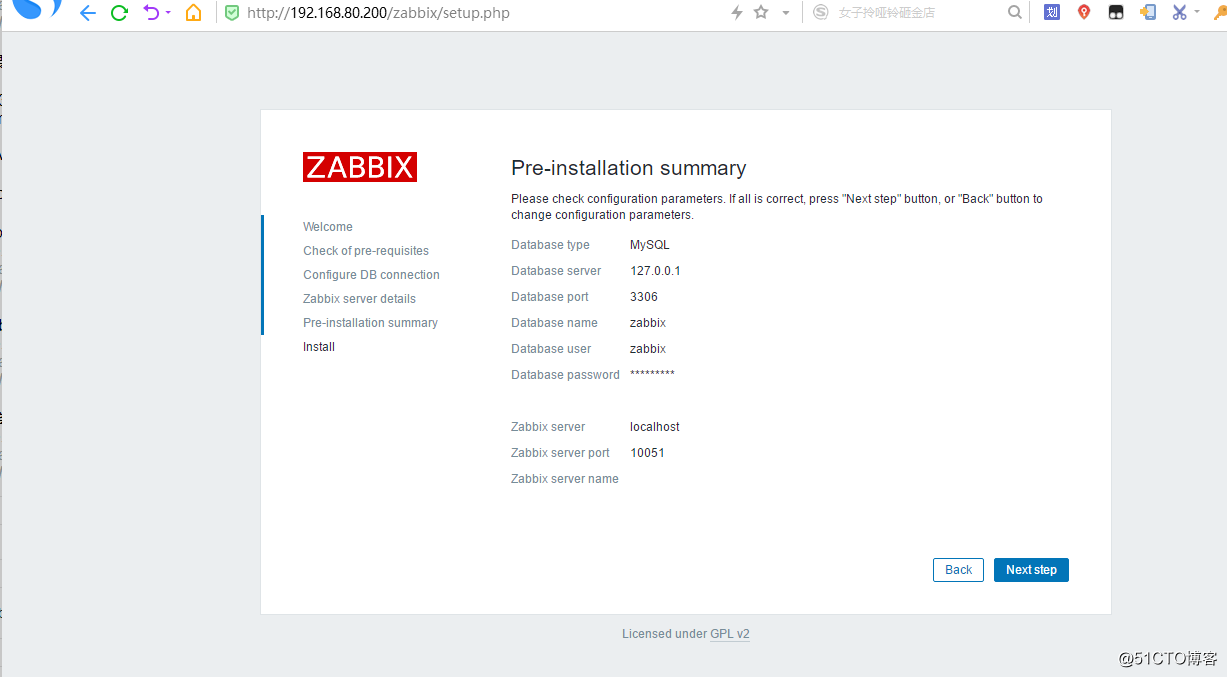Select Zabbix server details step

click(x=359, y=299)
